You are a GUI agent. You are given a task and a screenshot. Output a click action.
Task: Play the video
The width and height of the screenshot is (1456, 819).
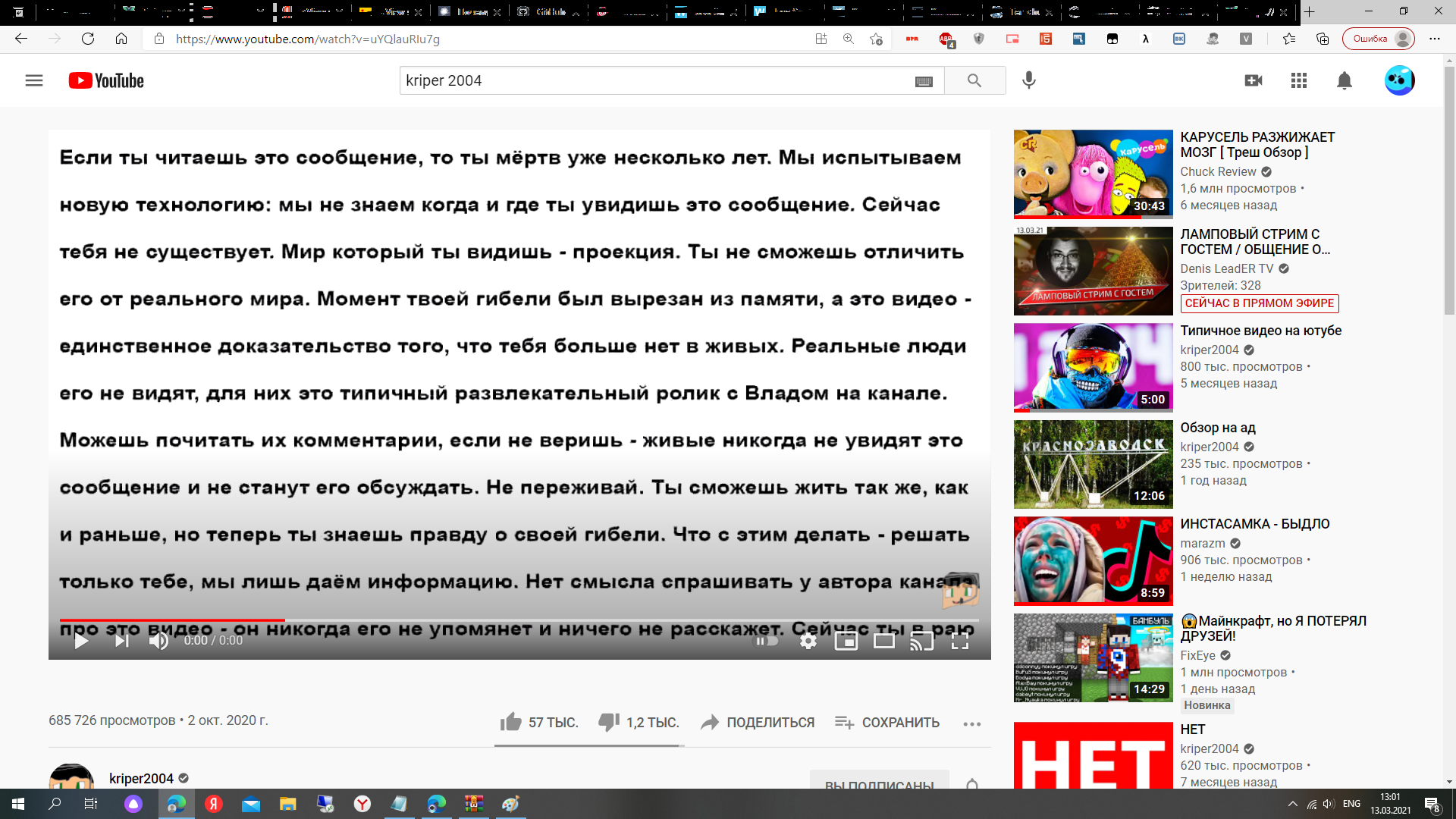pyautogui.click(x=82, y=641)
